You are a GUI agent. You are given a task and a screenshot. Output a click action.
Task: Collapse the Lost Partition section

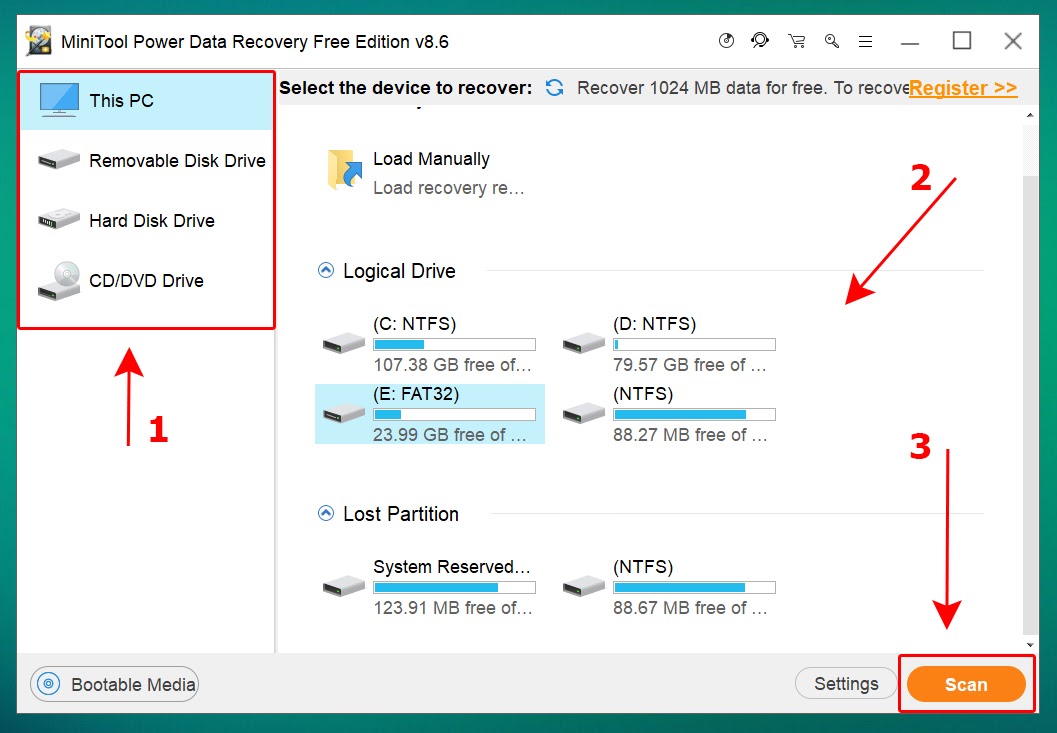326,513
